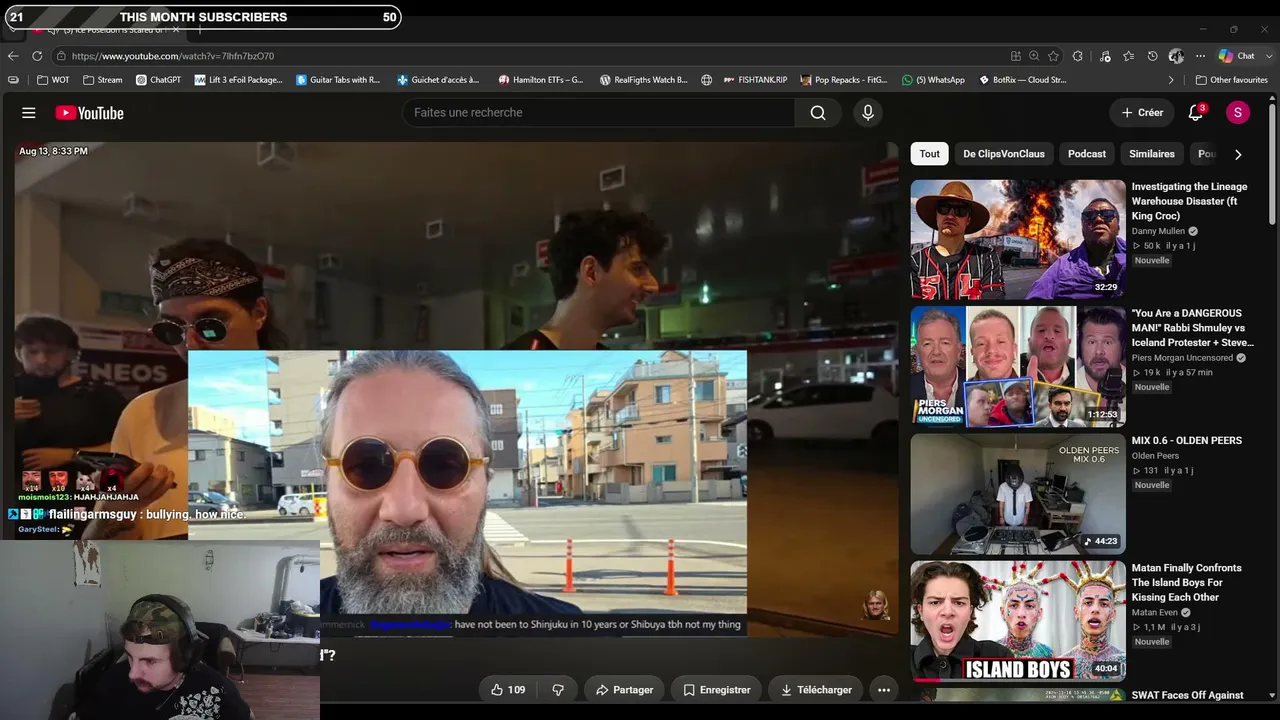Open the Matan Even channel link
Screen dimensions: 1280x720
pos(1155,613)
